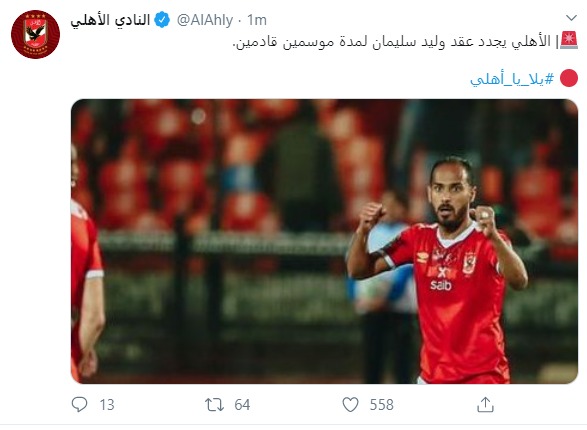This screenshot has width=587, height=430.
Task: Click the 64 retweets count
Action: tap(242, 405)
